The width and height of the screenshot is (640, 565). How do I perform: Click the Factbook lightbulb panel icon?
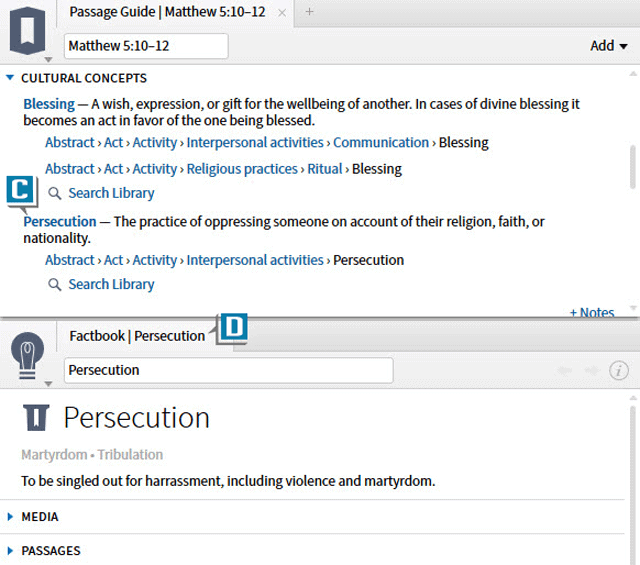point(29,355)
